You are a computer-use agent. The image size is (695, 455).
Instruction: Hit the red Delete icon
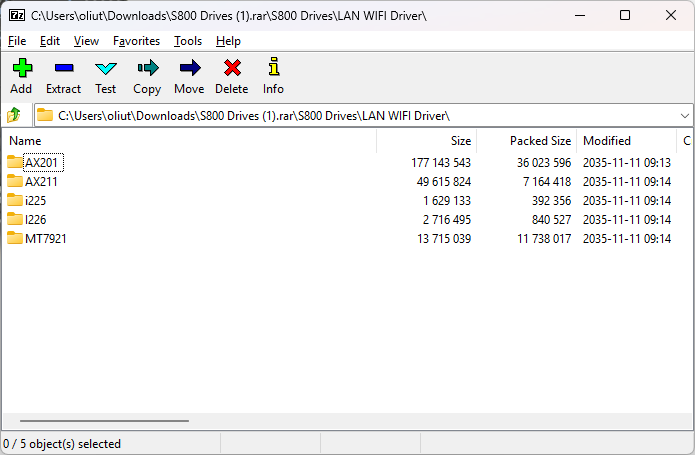click(232, 69)
